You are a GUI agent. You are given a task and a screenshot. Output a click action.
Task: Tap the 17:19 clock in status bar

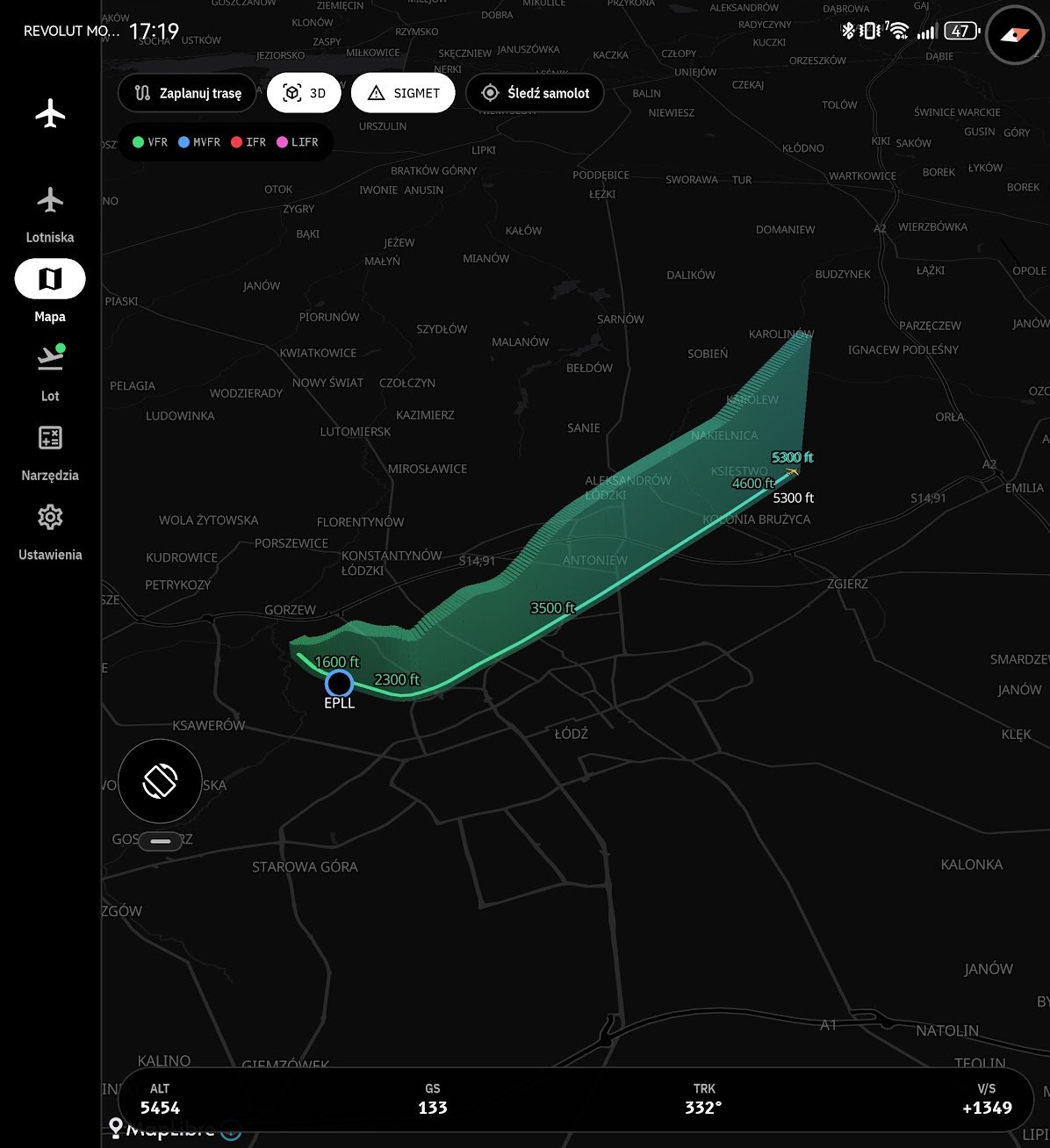(154, 32)
